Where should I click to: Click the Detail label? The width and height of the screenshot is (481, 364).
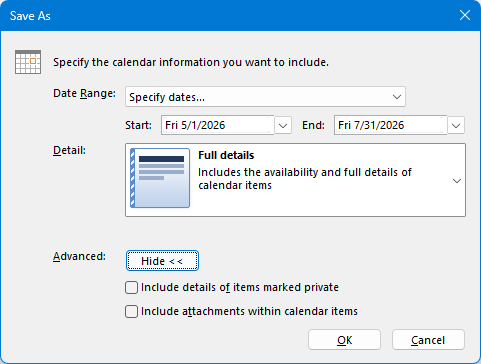coord(69,150)
